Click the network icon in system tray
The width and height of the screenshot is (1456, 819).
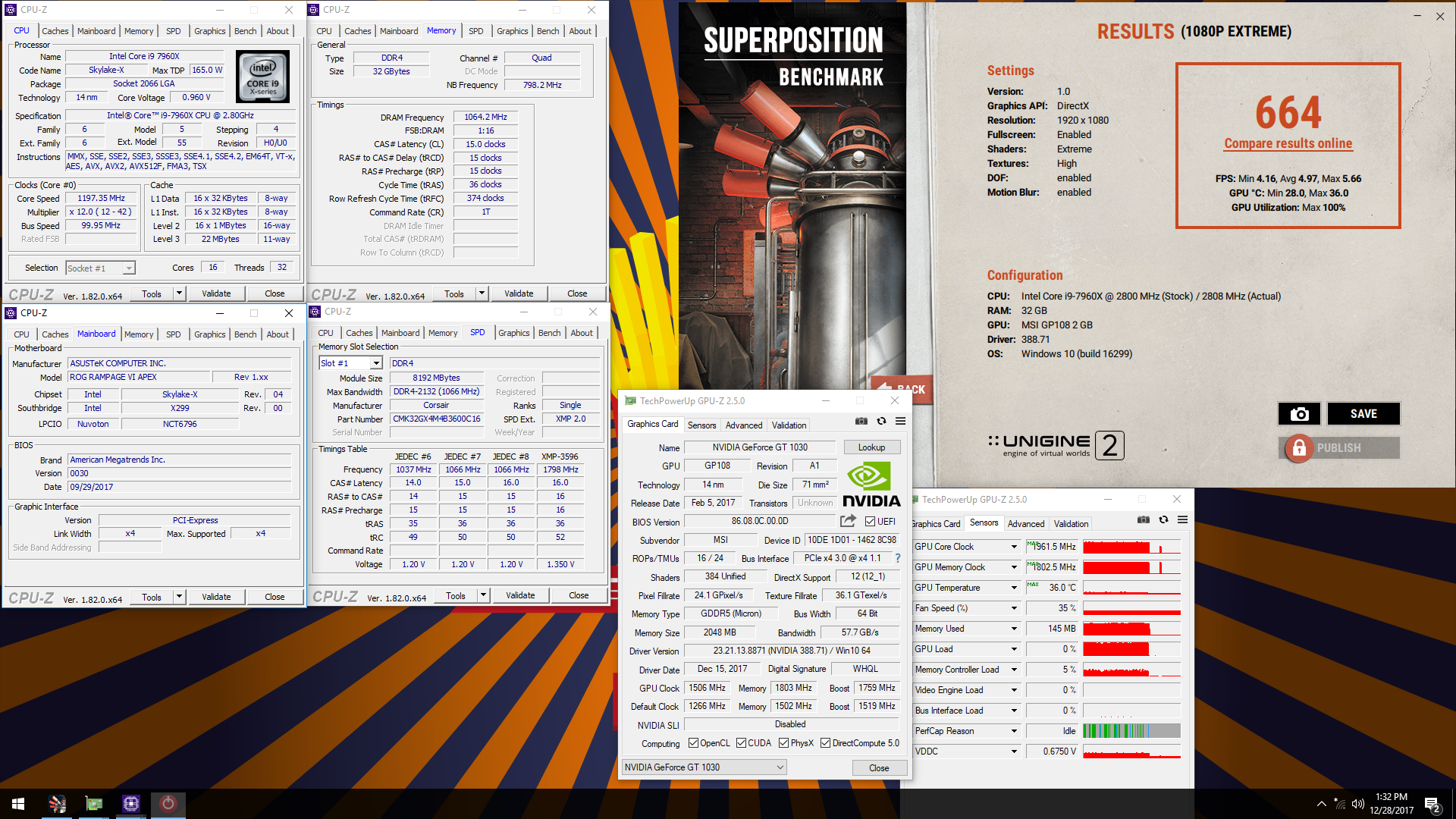(1340, 804)
